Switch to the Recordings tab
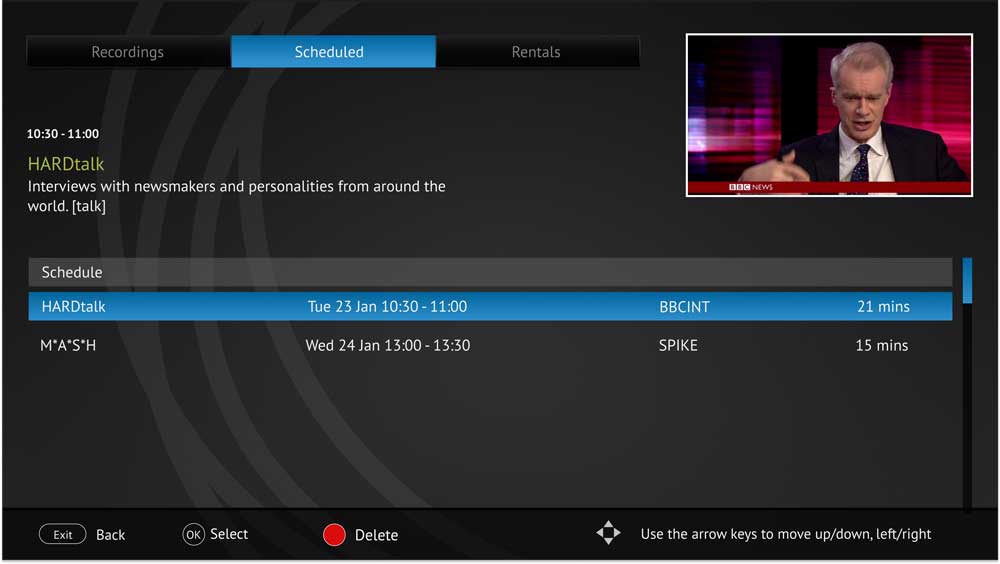This screenshot has width=1000, height=564. click(x=128, y=52)
